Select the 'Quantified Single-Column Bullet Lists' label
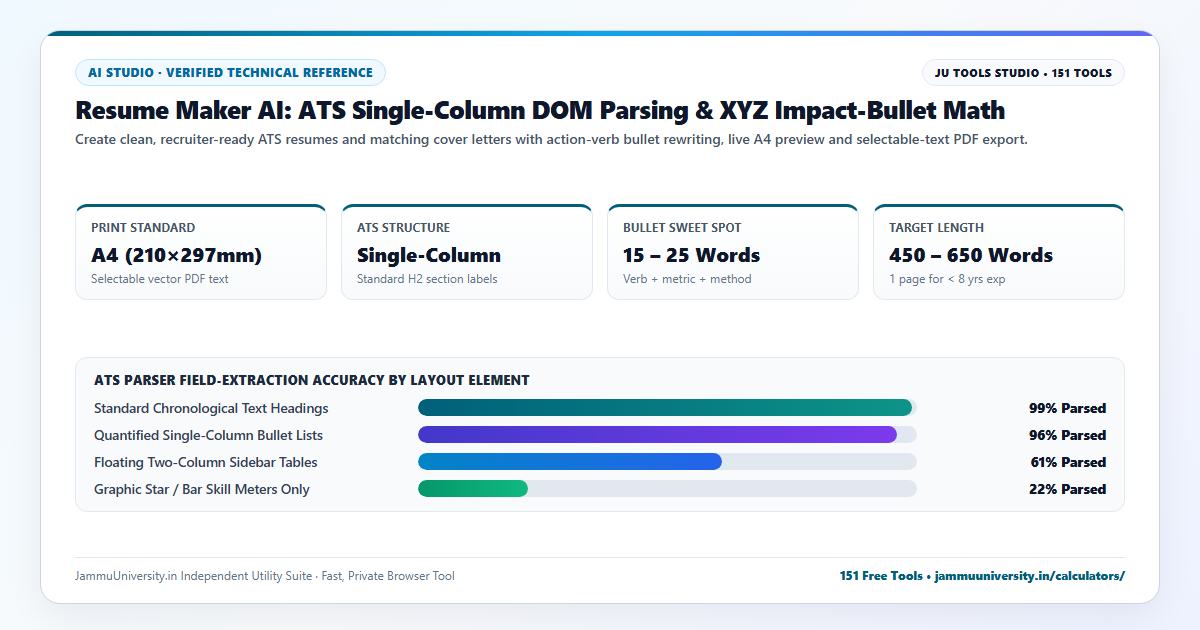The height and width of the screenshot is (630, 1200). click(208, 435)
